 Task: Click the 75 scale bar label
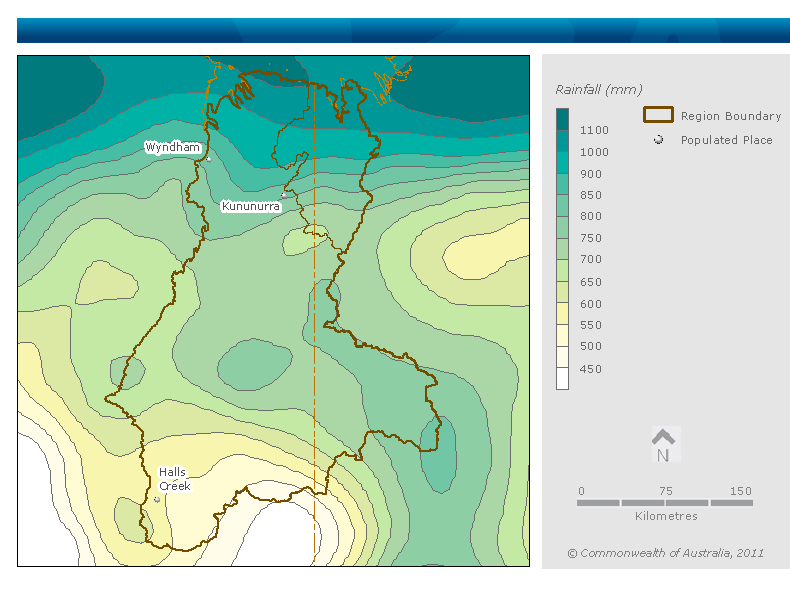click(666, 491)
